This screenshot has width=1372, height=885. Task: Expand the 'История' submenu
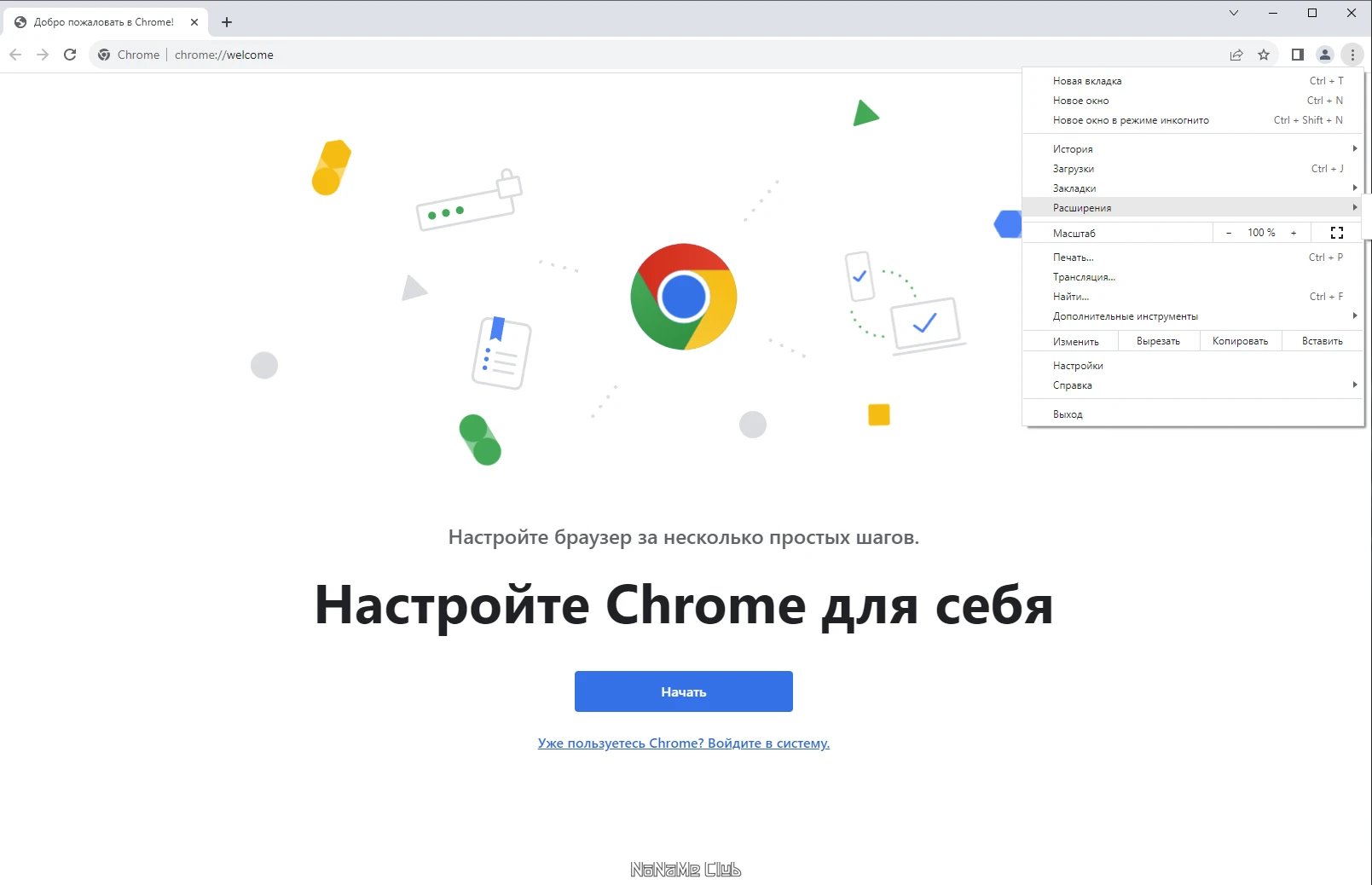[x=1193, y=148]
